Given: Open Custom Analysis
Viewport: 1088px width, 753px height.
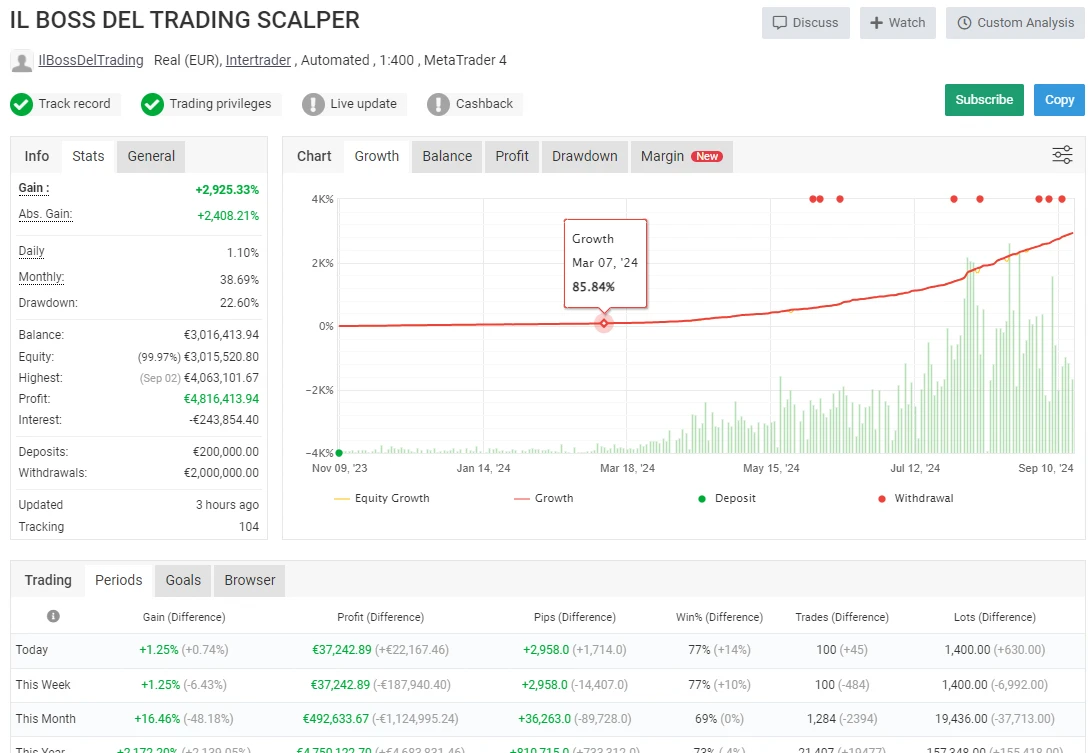Looking at the screenshot, I should click(1015, 23).
